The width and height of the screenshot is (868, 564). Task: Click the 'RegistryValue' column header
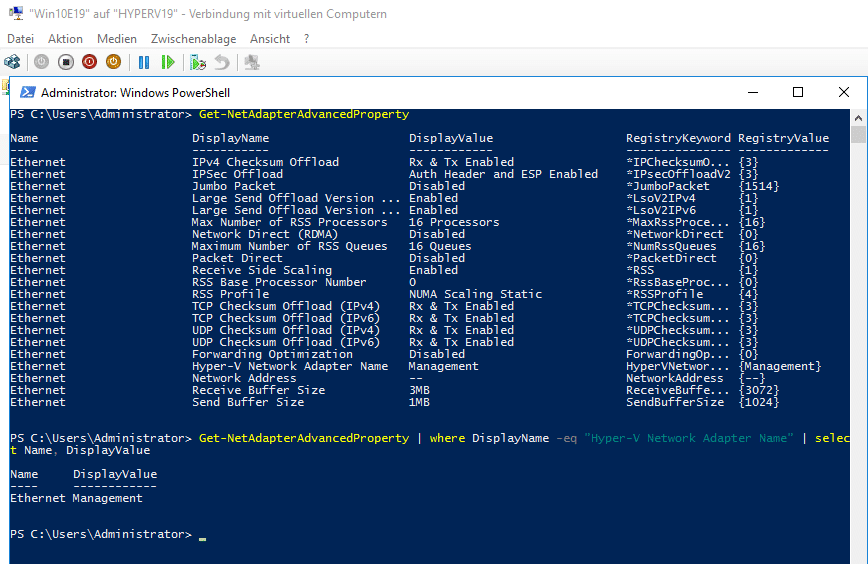coord(783,138)
